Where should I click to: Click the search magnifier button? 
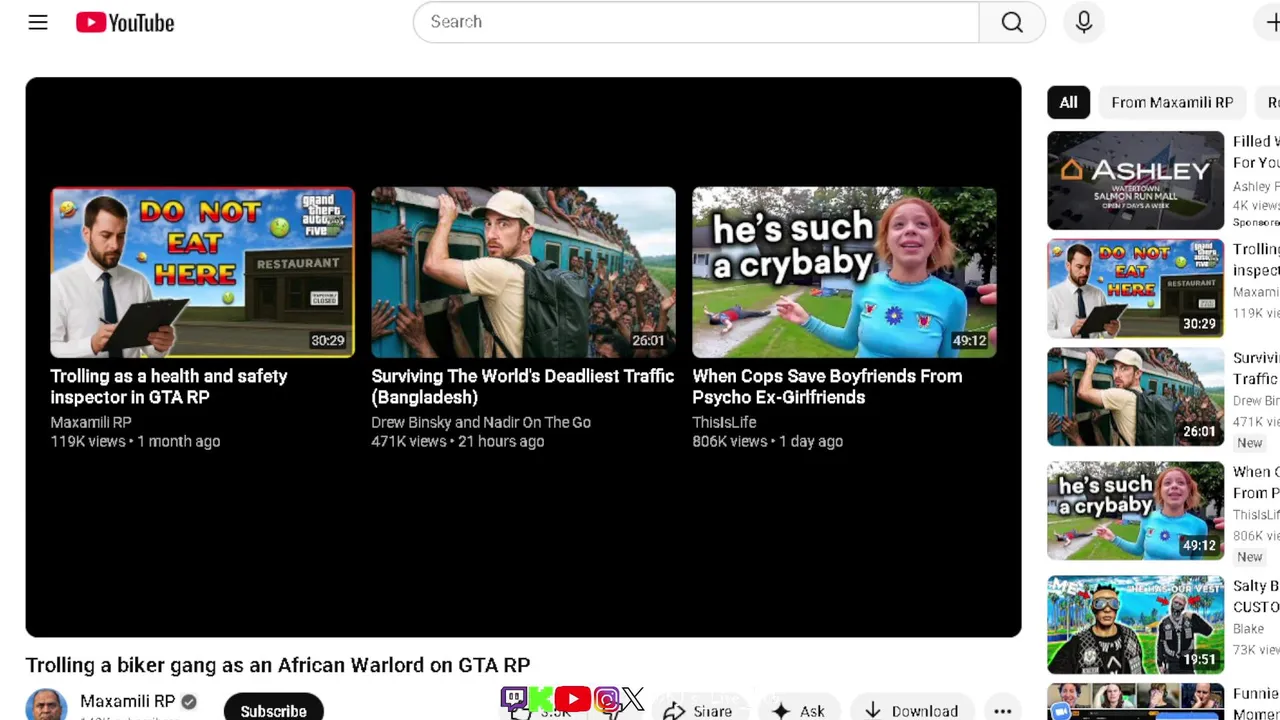[x=1012, y=22]
